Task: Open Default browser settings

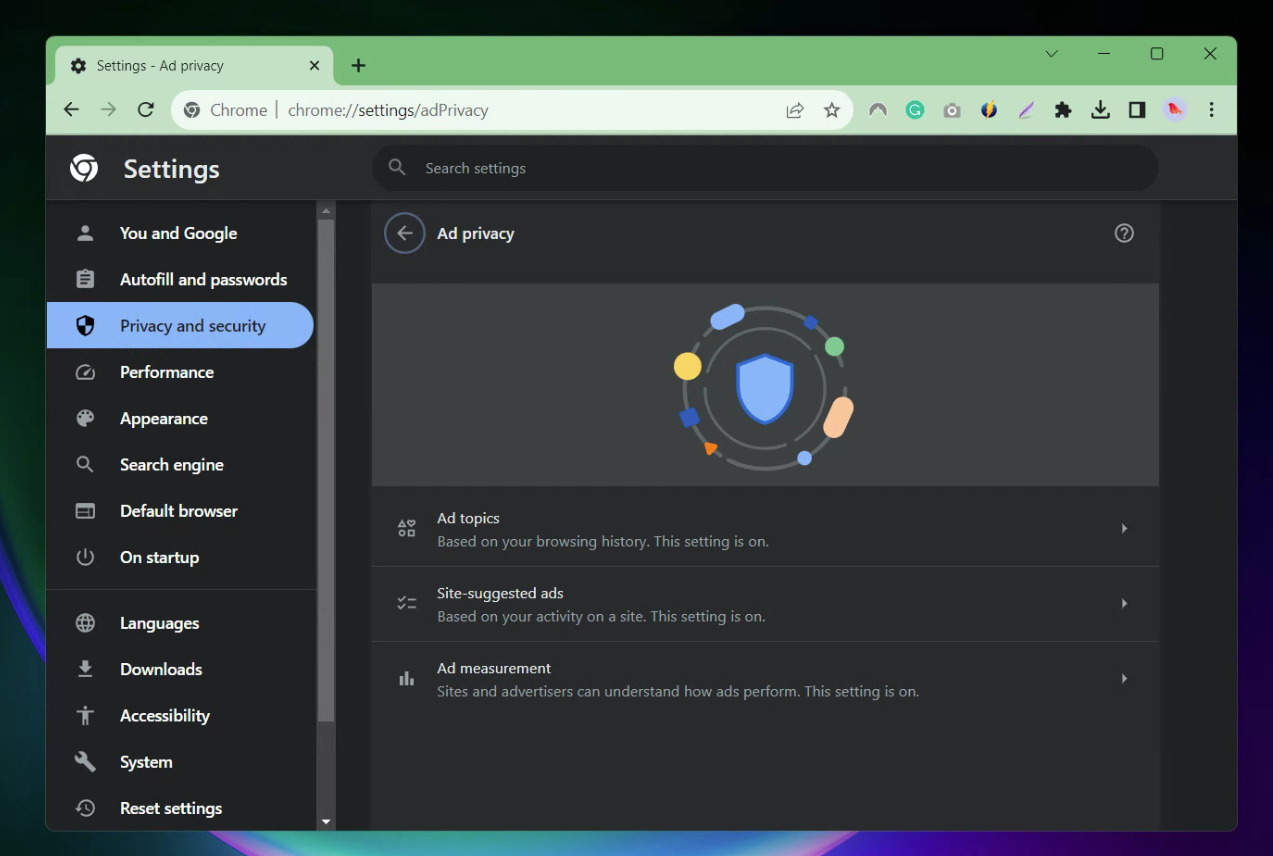Action: click(180, 511)
